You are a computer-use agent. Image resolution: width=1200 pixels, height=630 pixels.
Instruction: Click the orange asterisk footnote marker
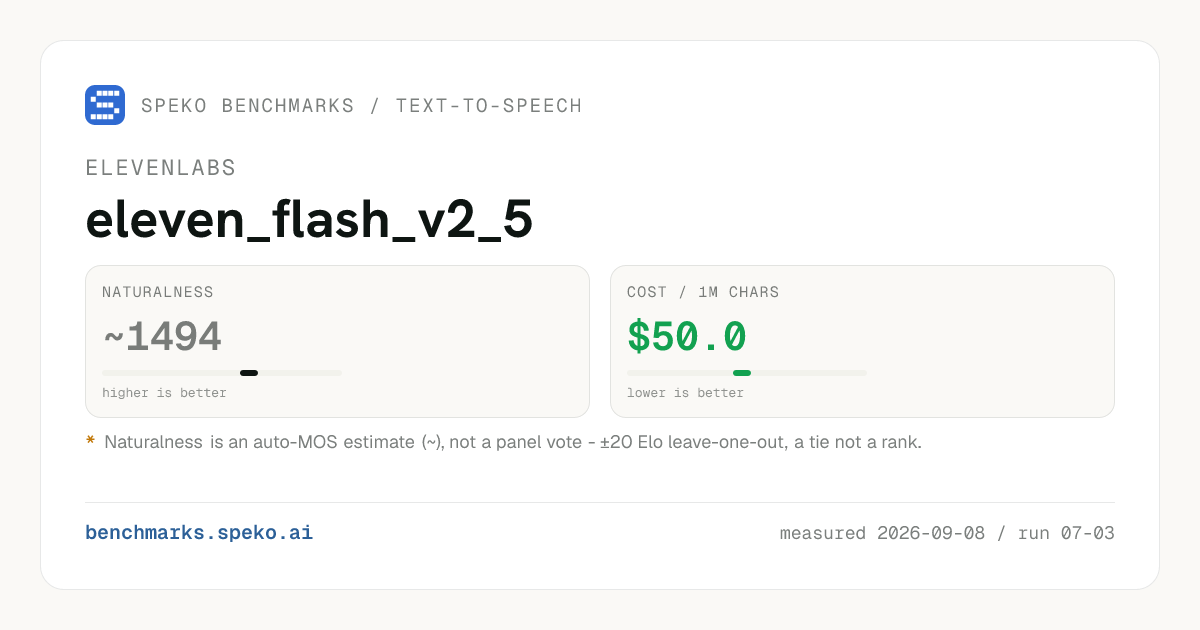(x=90, y=441)
